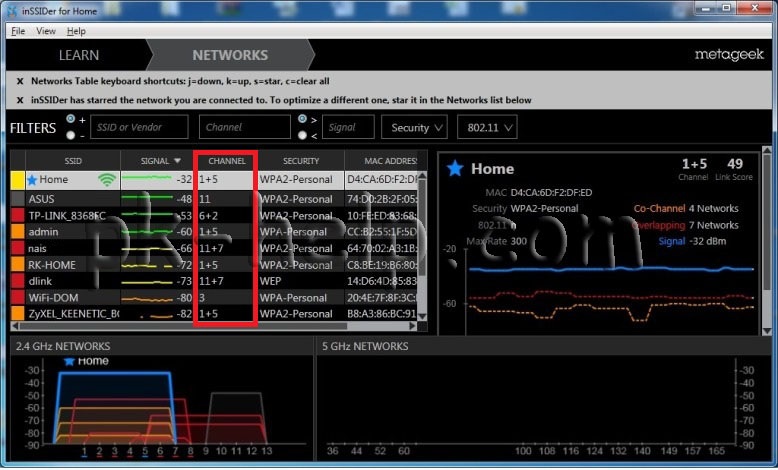
Task: Click the details panel scroll-down arrow
Action: (767, 331)
